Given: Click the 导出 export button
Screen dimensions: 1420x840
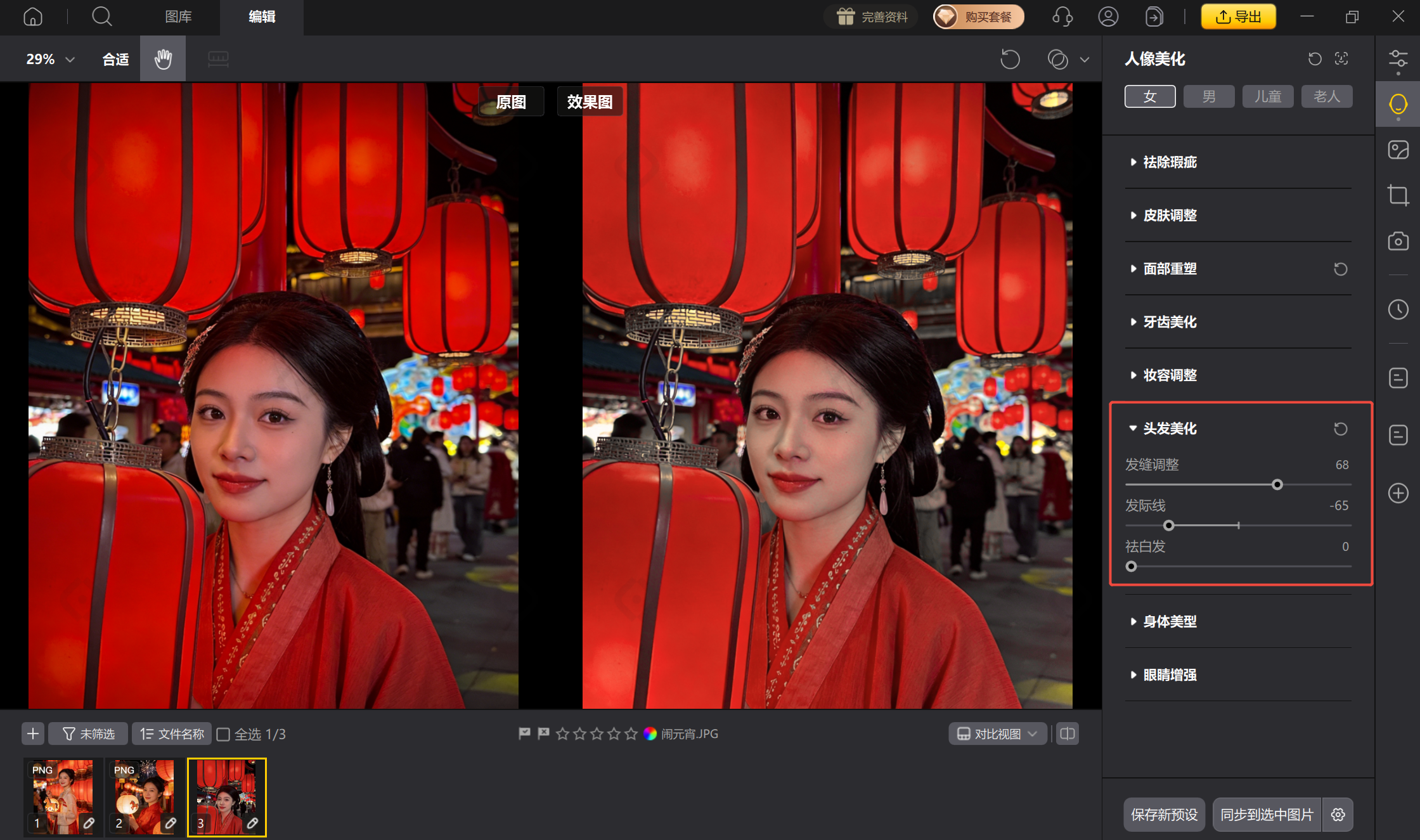Looking at the screenshot, I should pyautogui.click(x=1237, y=16).
